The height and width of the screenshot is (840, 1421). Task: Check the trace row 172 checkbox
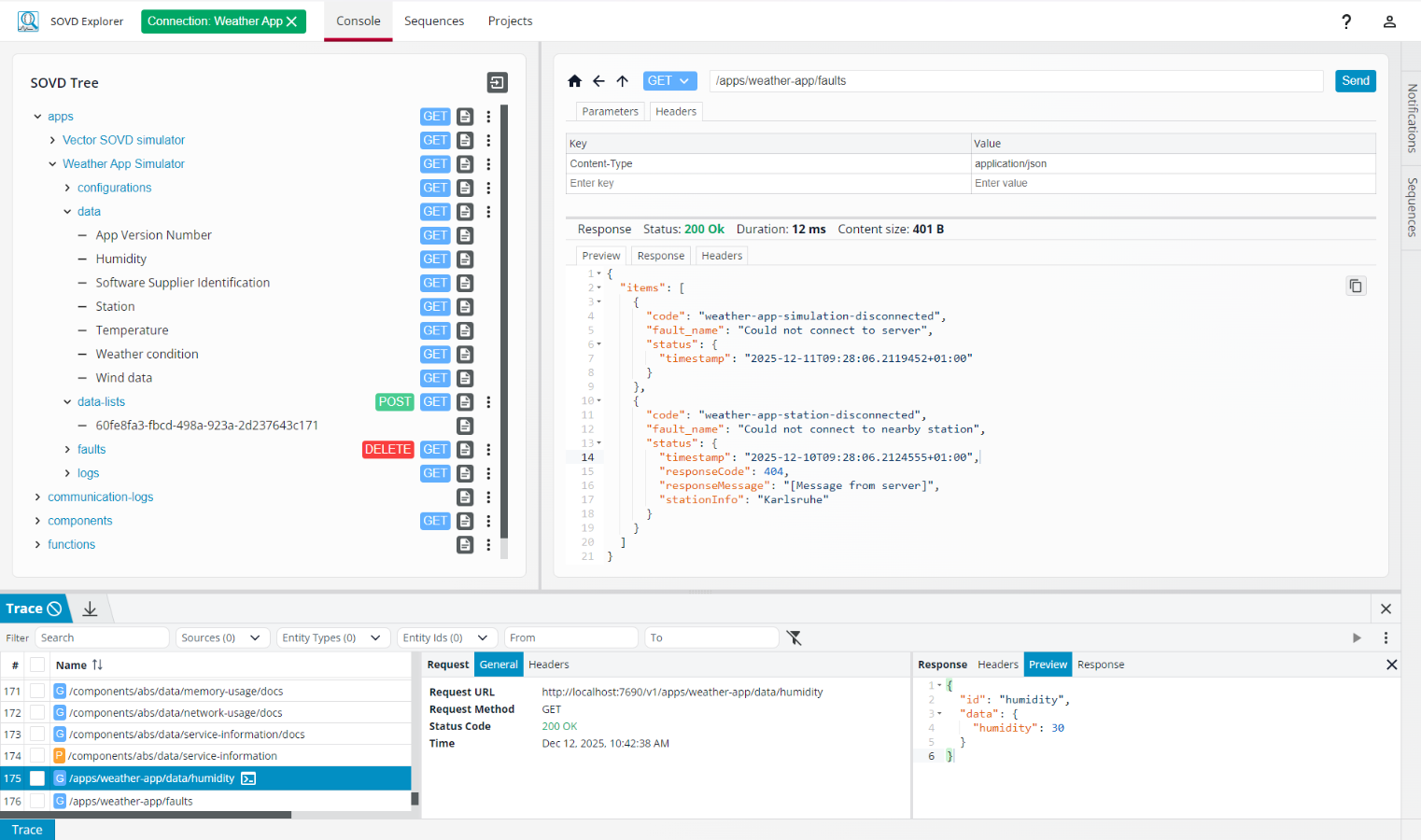pos(37,712)
